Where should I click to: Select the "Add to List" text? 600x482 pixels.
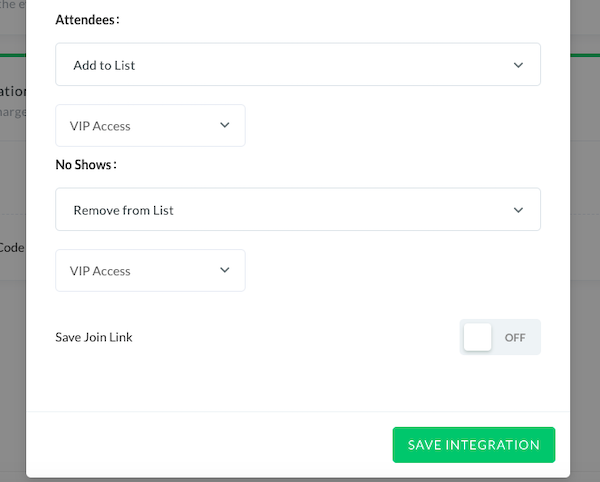[104, 65]
